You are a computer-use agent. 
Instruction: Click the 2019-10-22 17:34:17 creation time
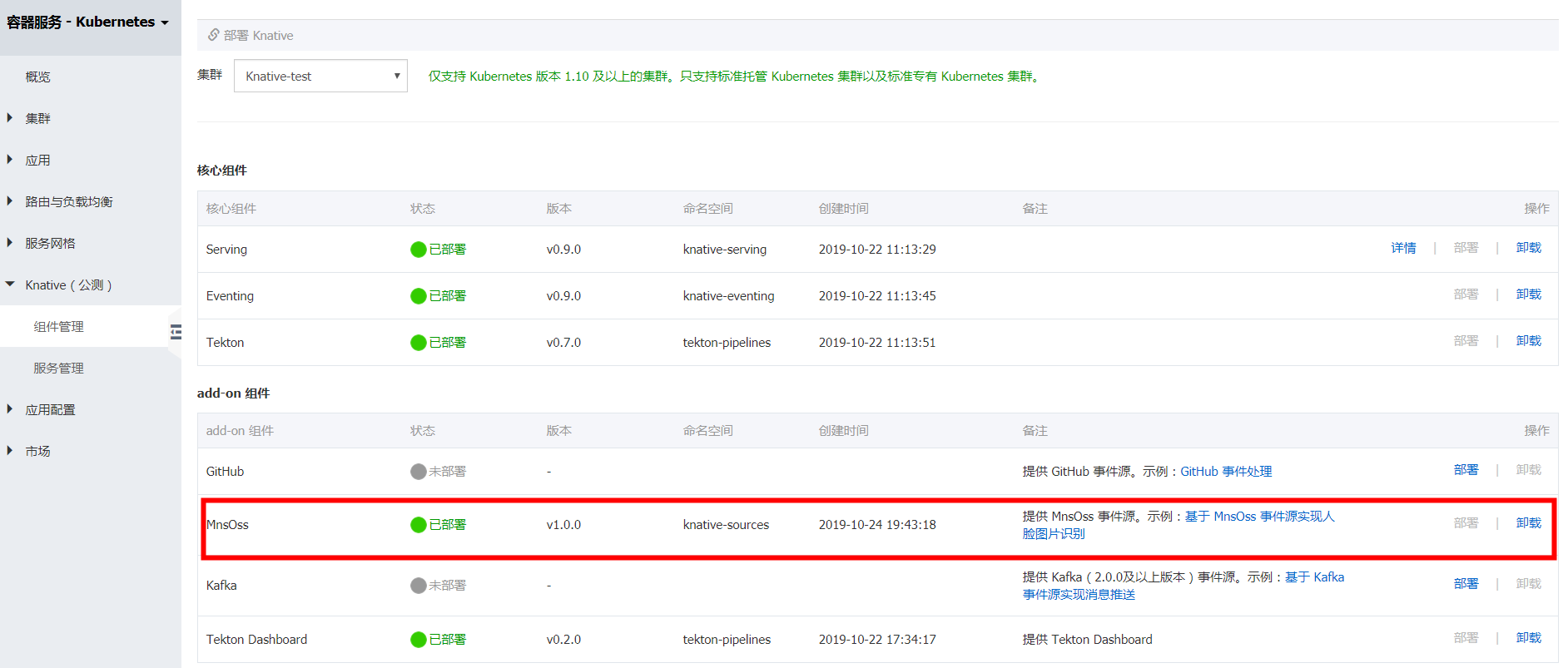877,640
